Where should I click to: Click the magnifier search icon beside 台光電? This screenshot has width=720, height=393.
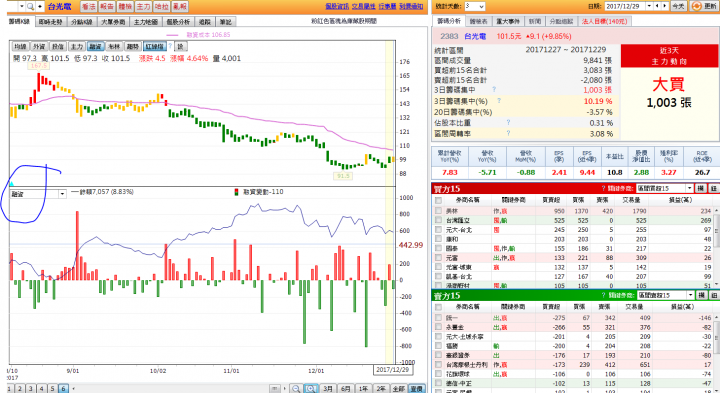[30, 6]
